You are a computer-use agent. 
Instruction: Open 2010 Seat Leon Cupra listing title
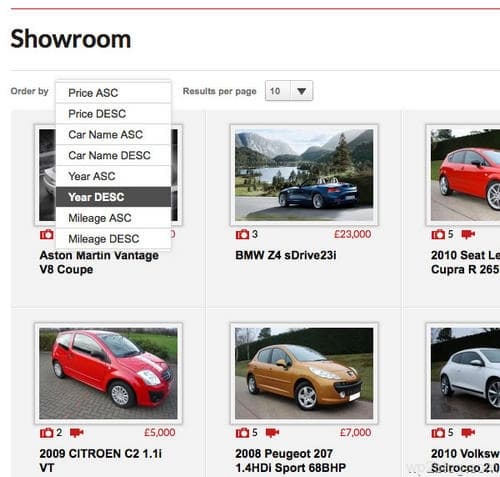[465, 262]
